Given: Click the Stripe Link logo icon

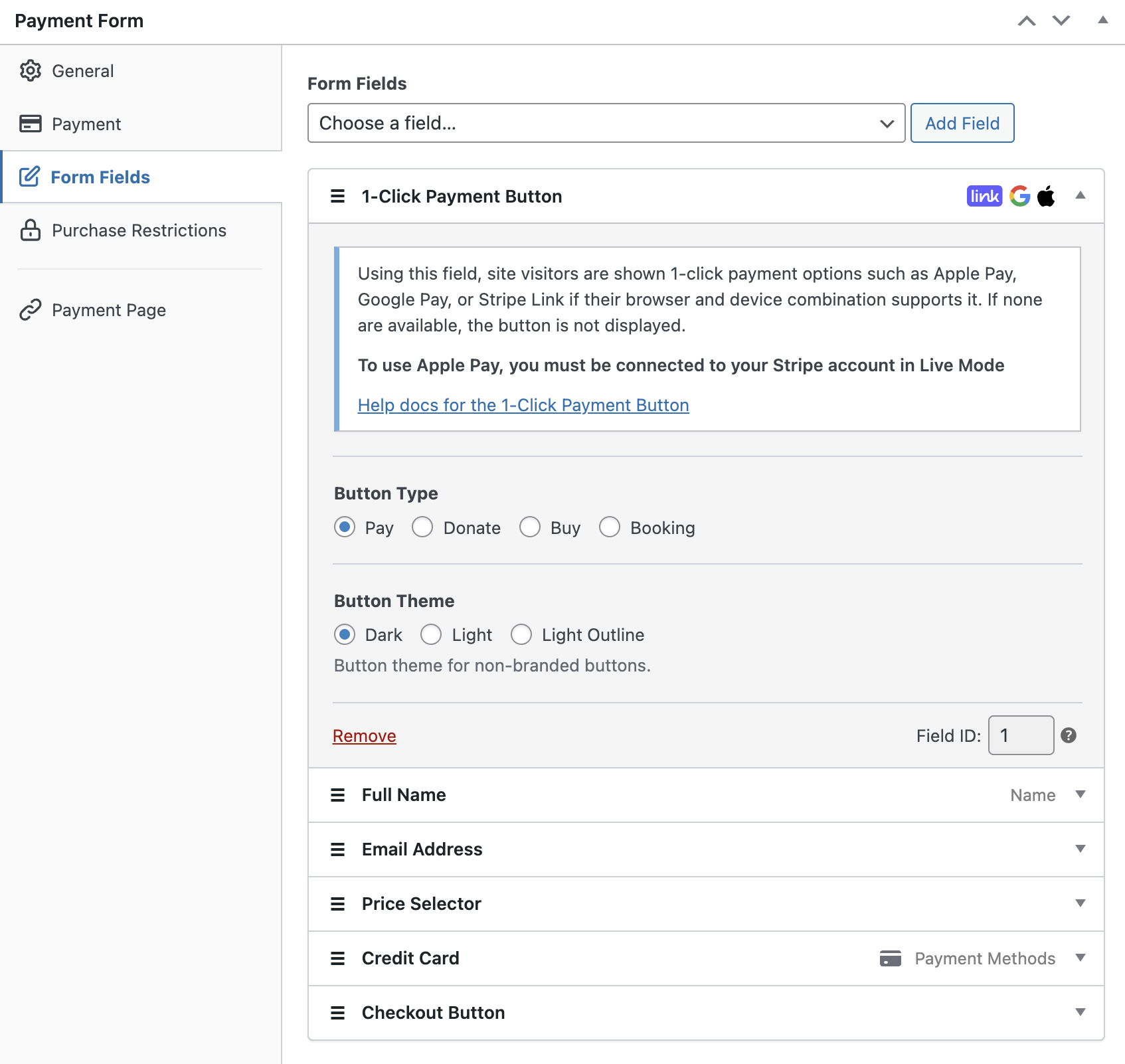Looking at the screenshot, I should (984, 196).
